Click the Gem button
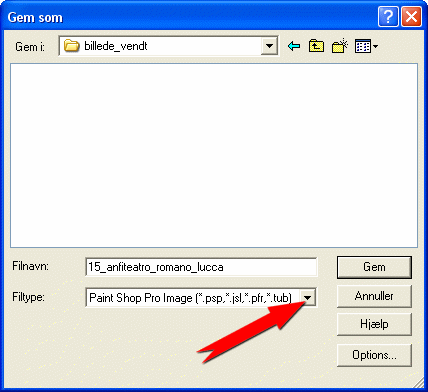Image resolution: width=428 pixels, height=392 pixels. click(374, 267)
